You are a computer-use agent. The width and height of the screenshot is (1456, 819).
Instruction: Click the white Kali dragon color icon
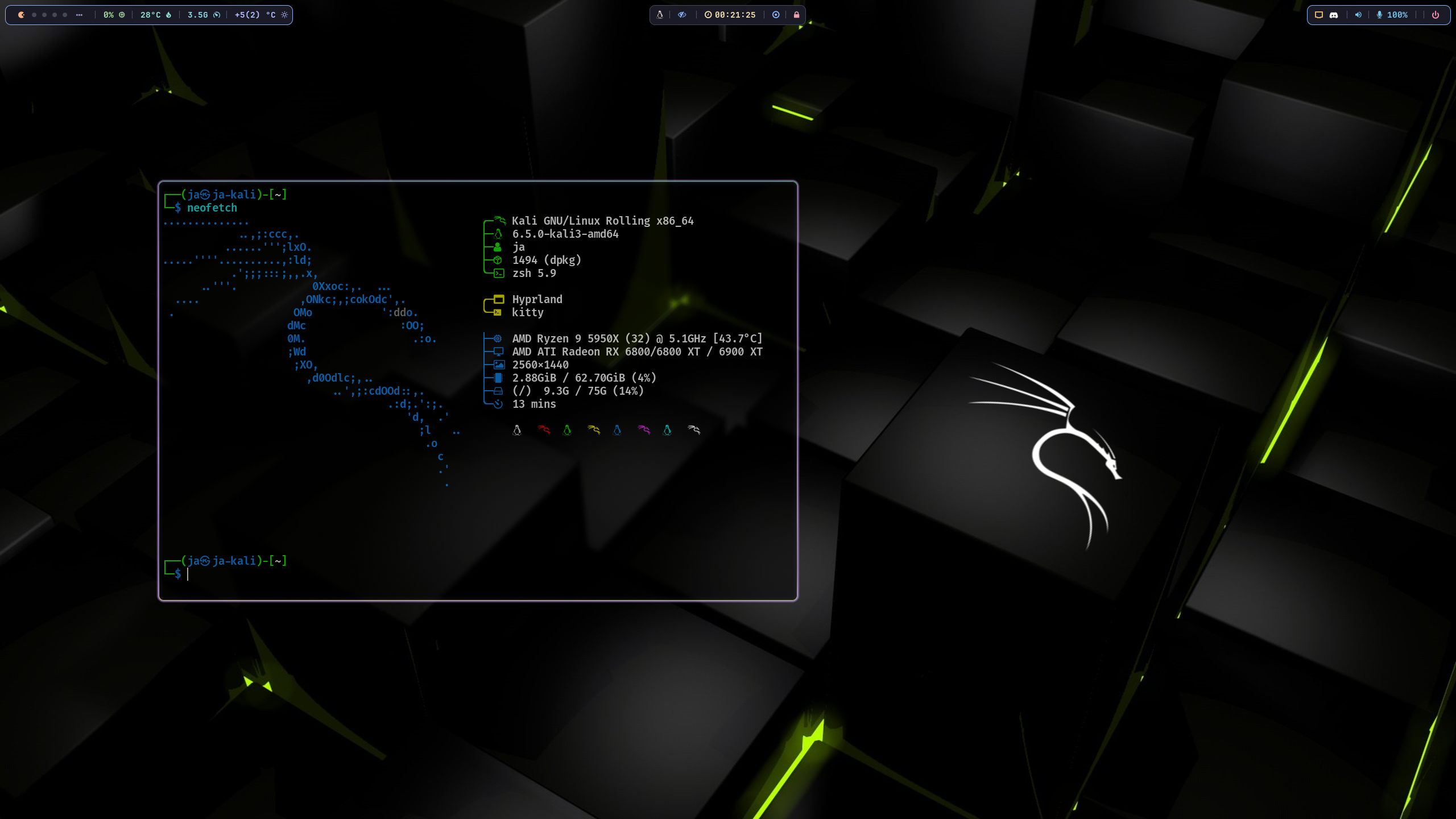pyautogui.click(x=694, y=430)
